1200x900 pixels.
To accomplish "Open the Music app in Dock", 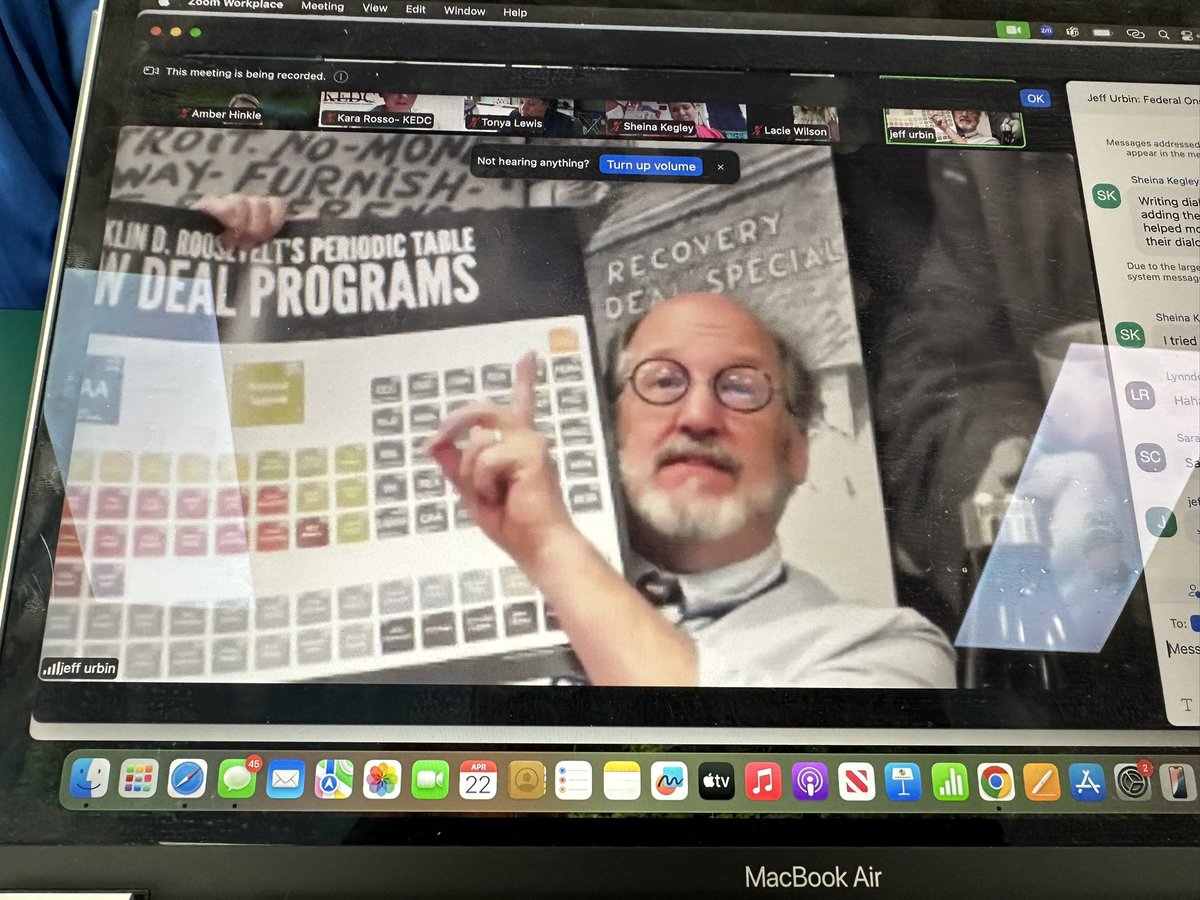I will 763,781.
